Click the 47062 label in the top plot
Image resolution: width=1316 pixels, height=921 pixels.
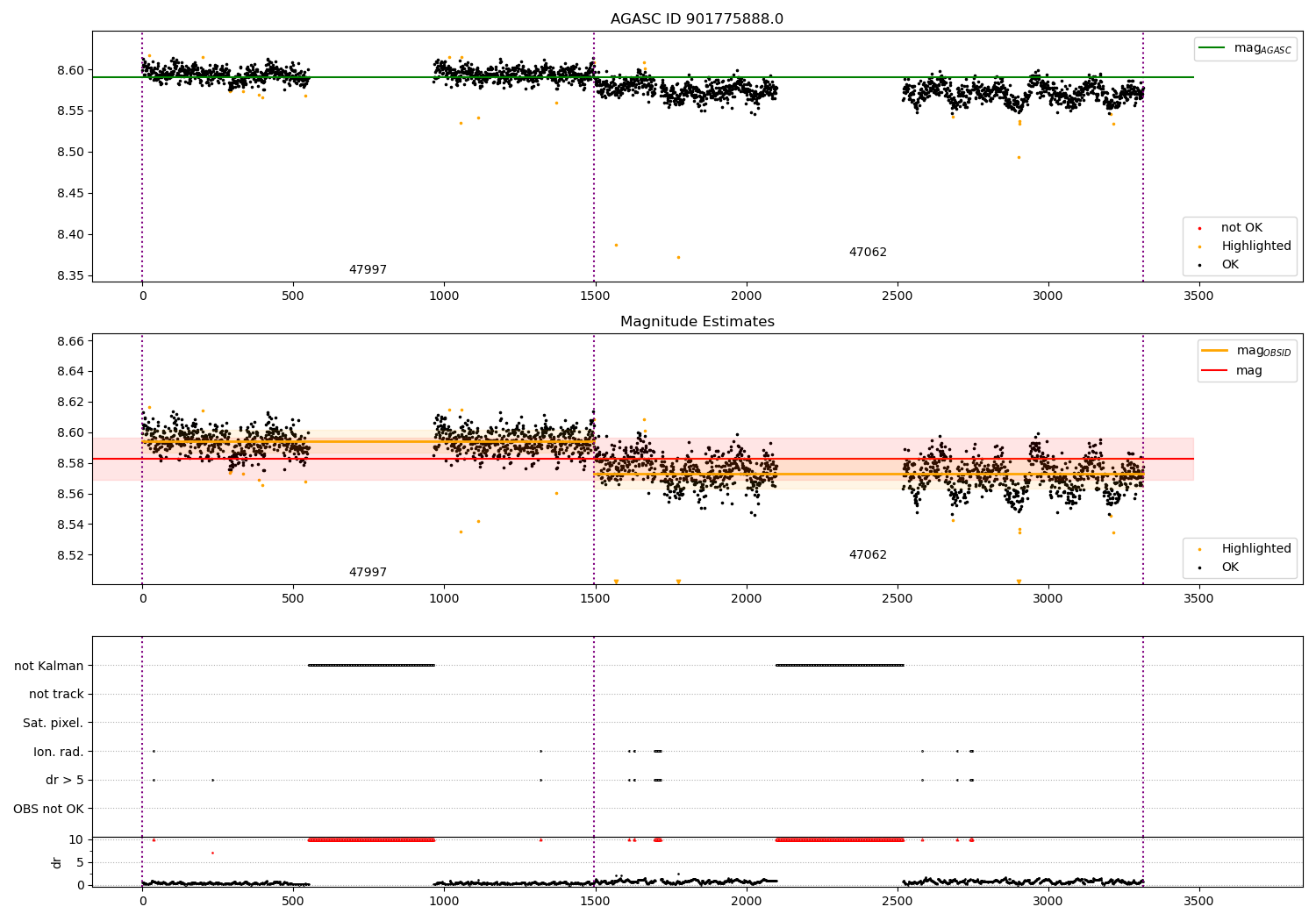click(868, 253)
